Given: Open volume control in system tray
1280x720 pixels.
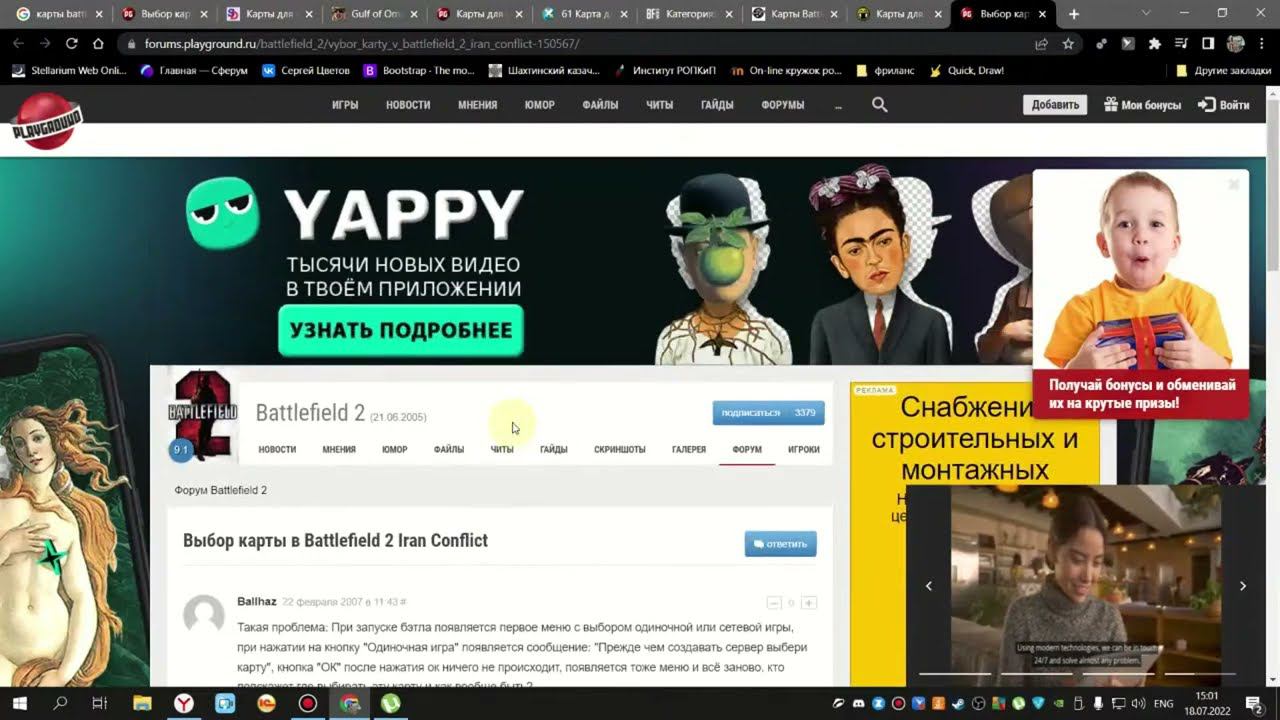Looking at the screenshot, I should pos(1138,704).
